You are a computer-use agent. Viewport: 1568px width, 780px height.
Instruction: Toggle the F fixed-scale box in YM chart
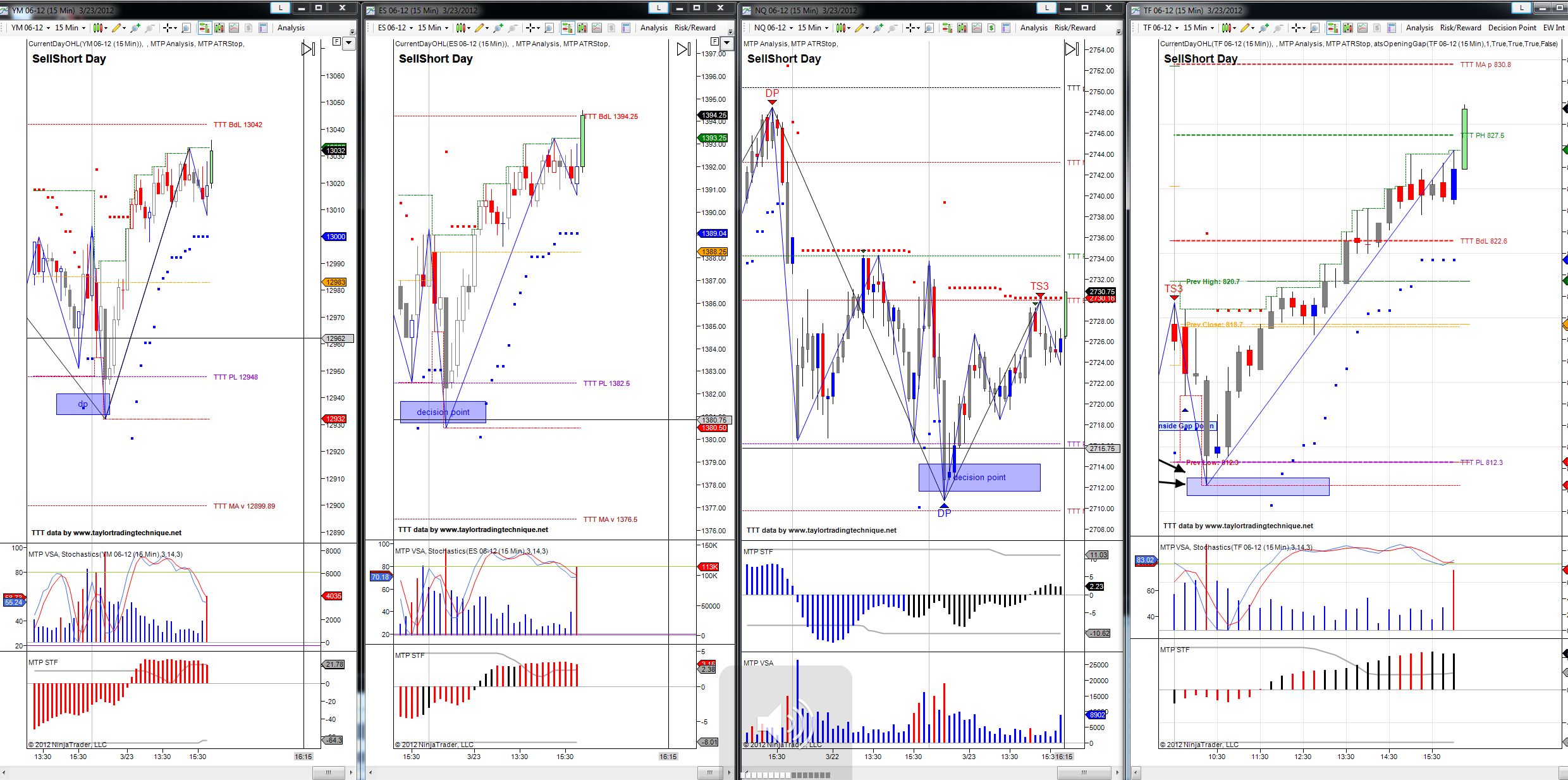pos(336,42)
